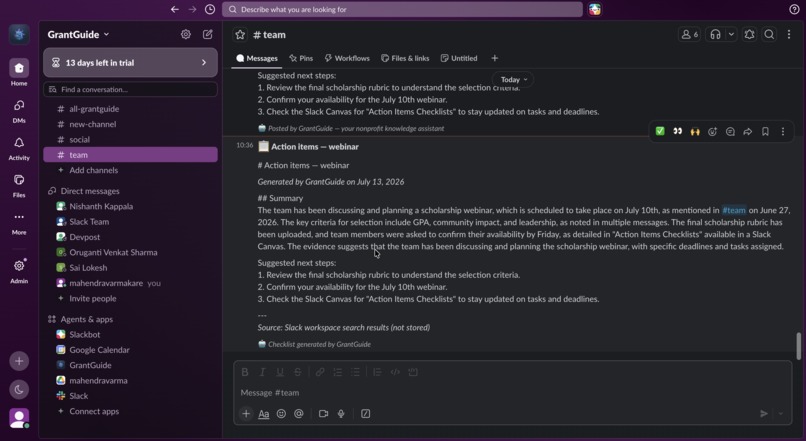Open the Untitled canvas tab
The width and height of the screenshot is (806, 441).
[459, 58]
